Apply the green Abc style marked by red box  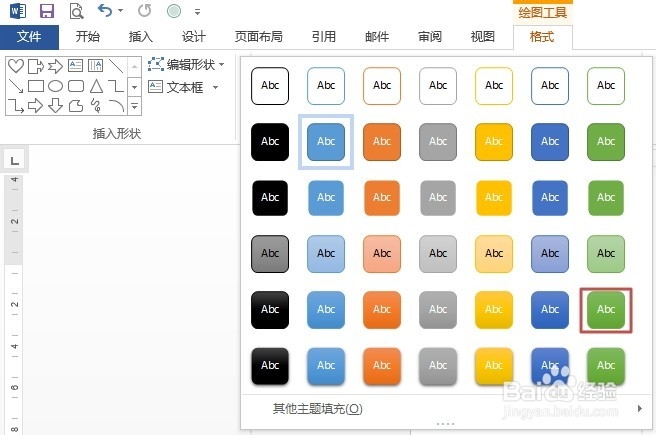(x=606, y=310)
